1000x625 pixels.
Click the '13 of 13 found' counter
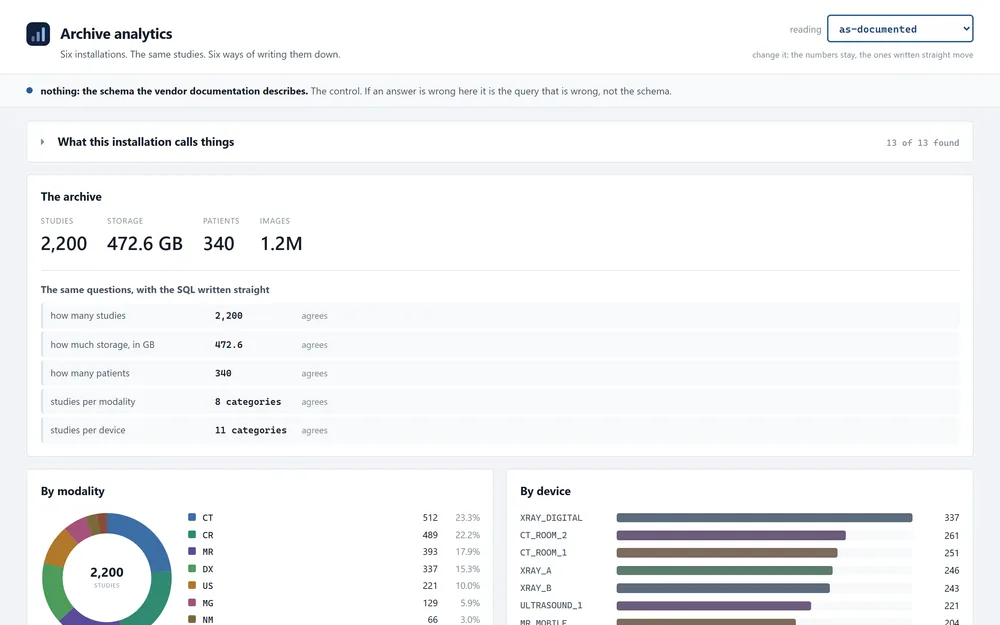tap(922, 143)
